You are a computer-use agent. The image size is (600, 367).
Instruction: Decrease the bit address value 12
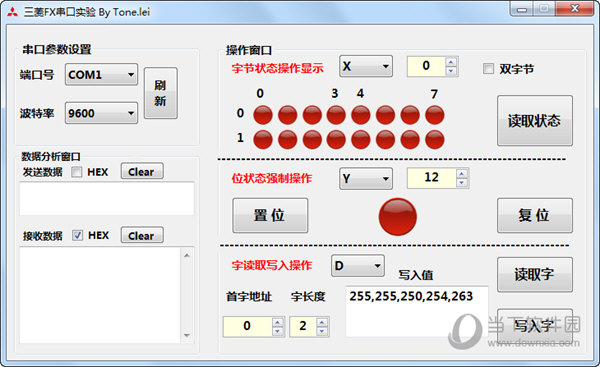tap(462, 183)
